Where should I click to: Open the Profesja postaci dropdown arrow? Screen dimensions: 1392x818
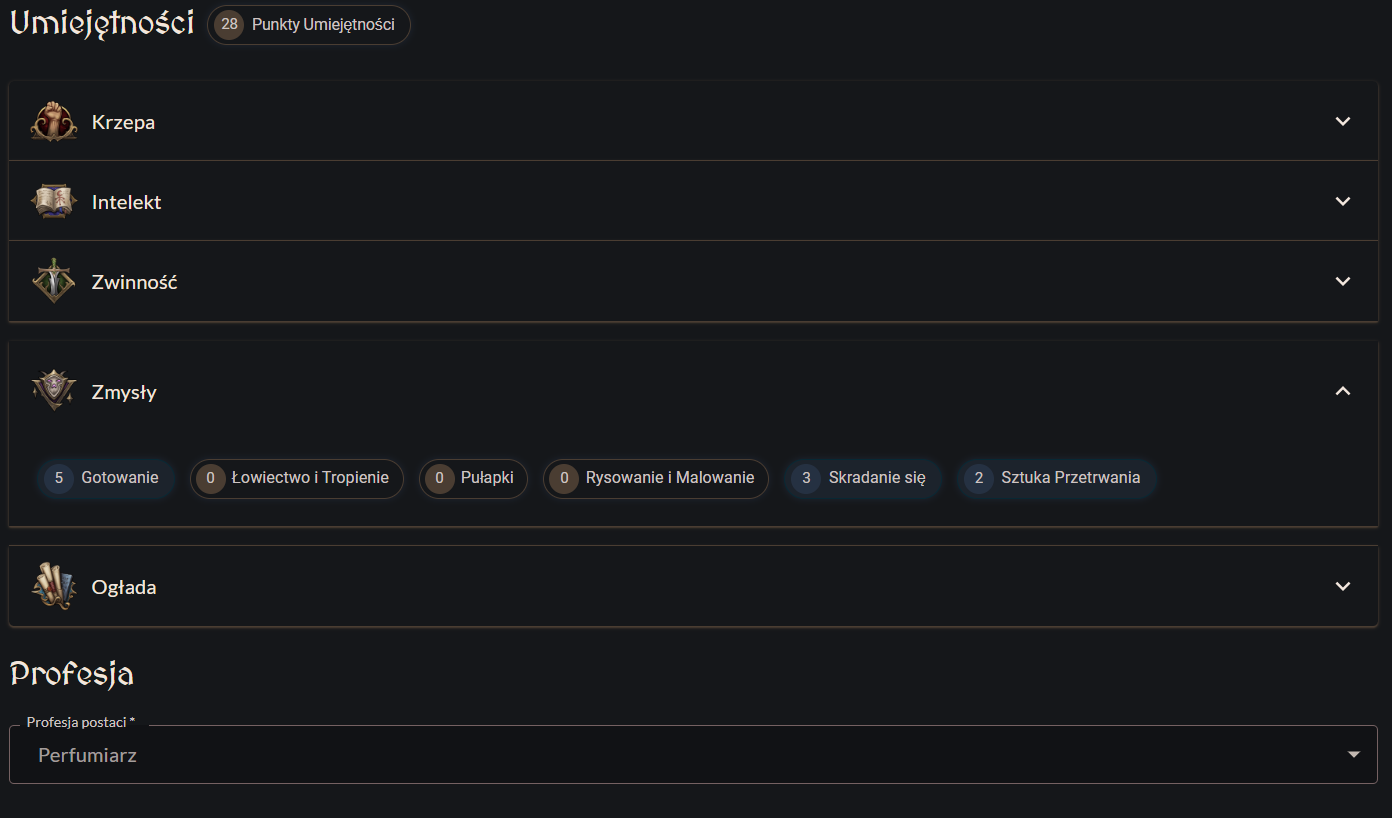pyautogui.click(x=1354, y=755)
